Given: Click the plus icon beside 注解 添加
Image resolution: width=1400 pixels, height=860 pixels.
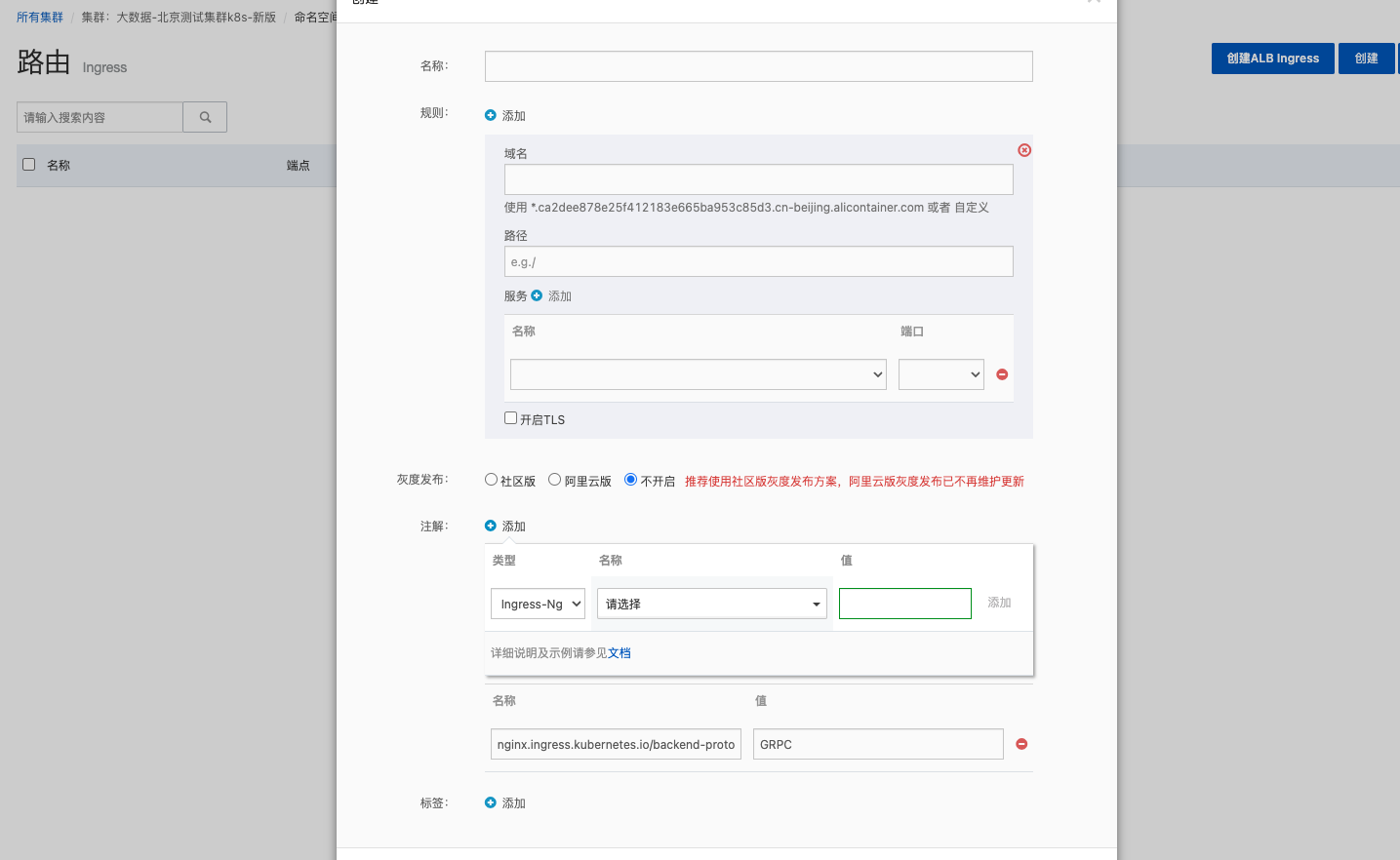Looking at the screenshot, I should tap(491, 526).
